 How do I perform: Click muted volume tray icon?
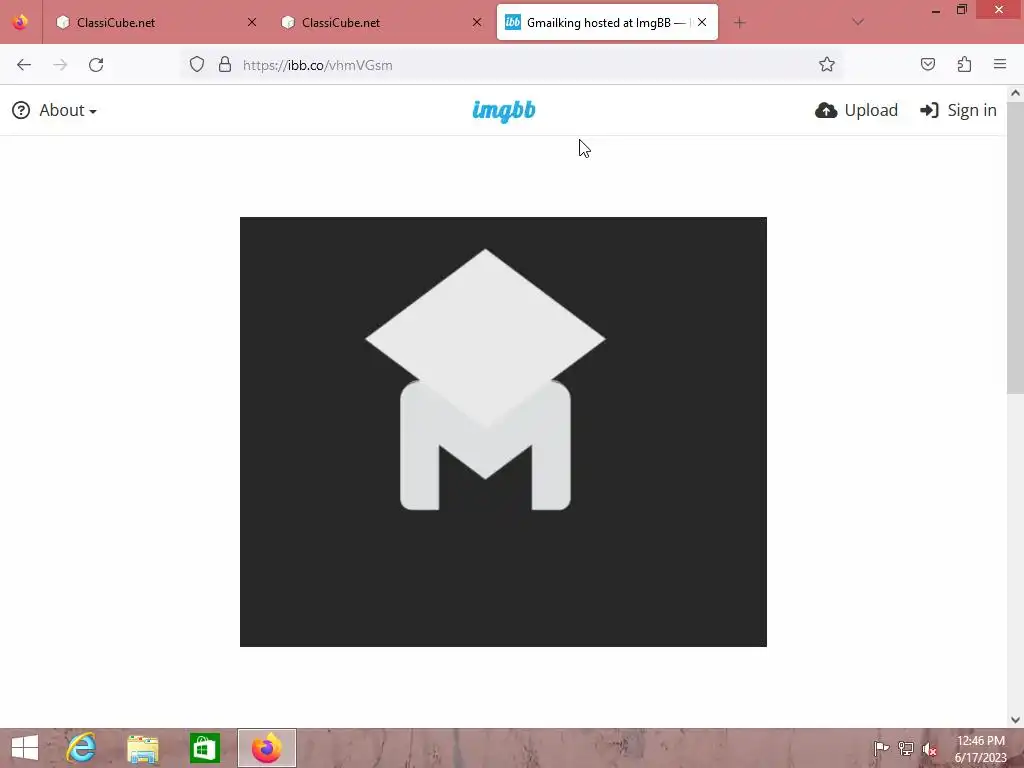[929, 749]
